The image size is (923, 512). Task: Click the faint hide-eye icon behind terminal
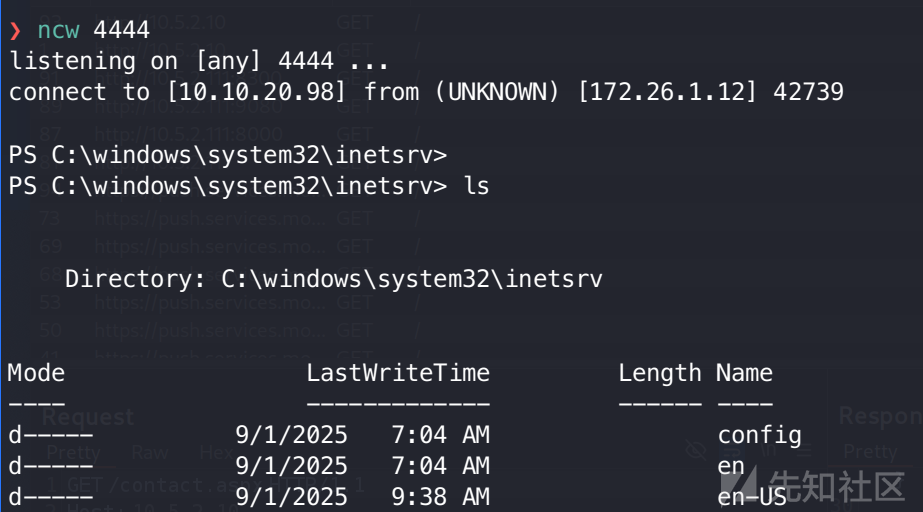695,451
